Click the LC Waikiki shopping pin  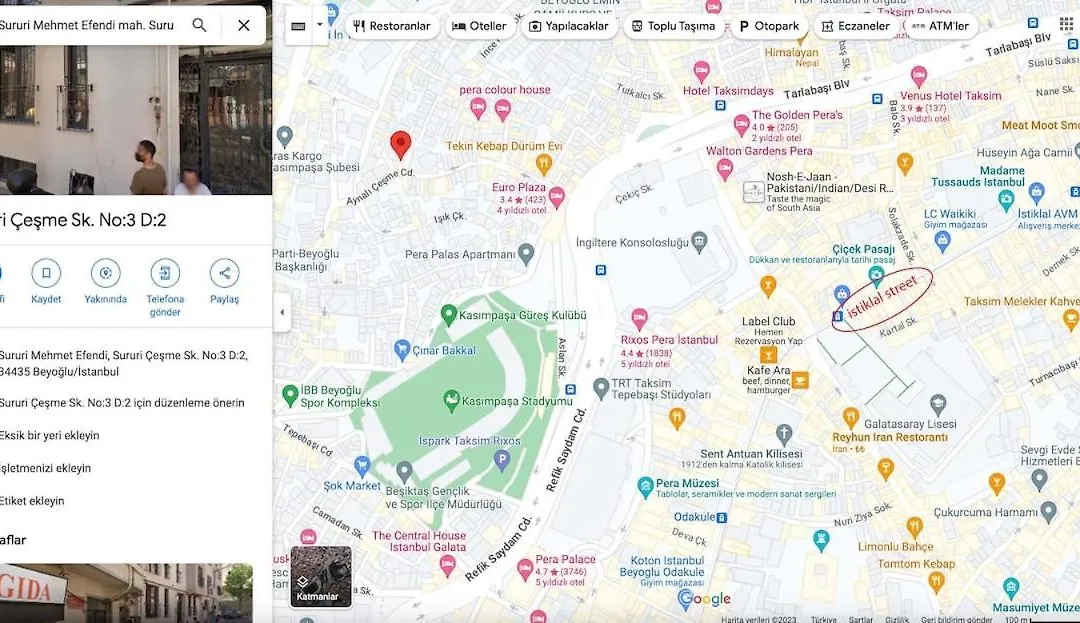click(x=942, y=241)
